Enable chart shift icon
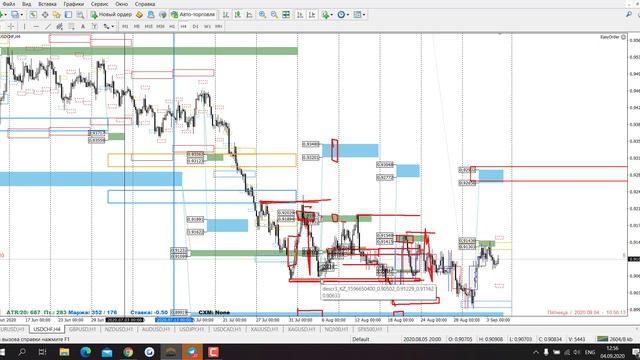640x360 pixels. coord(312,15)
